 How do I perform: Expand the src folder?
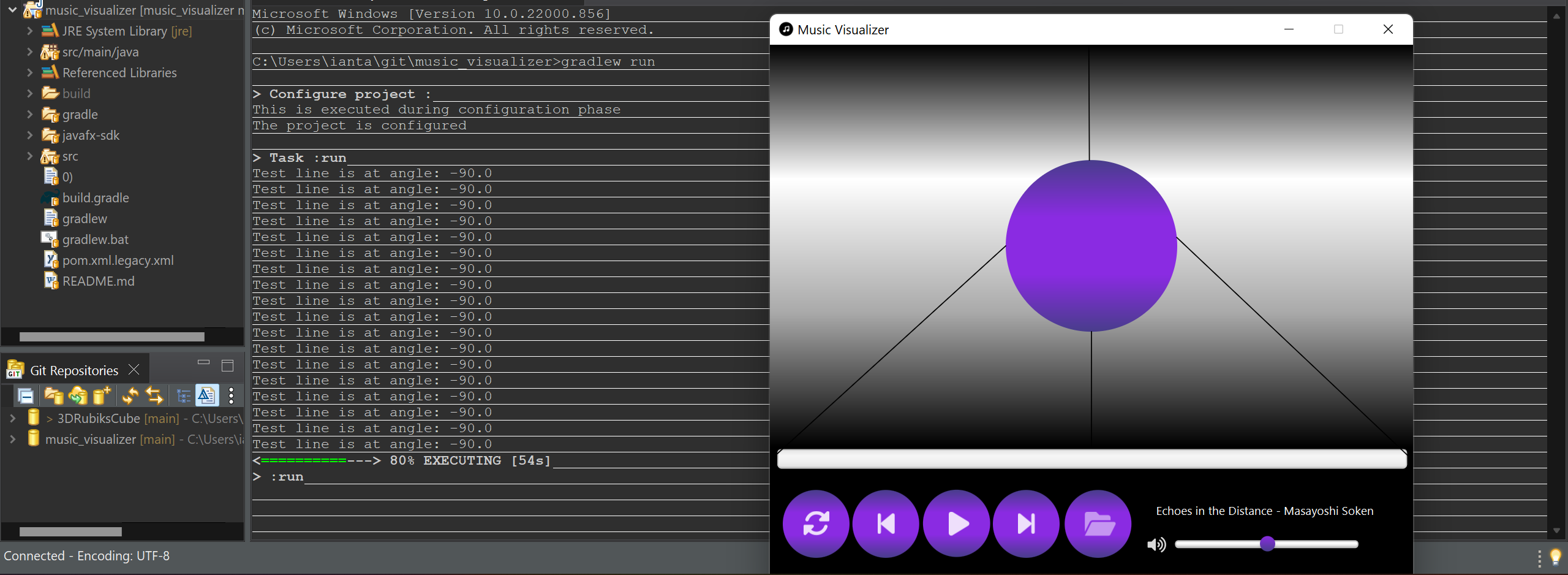pos(29,156)
